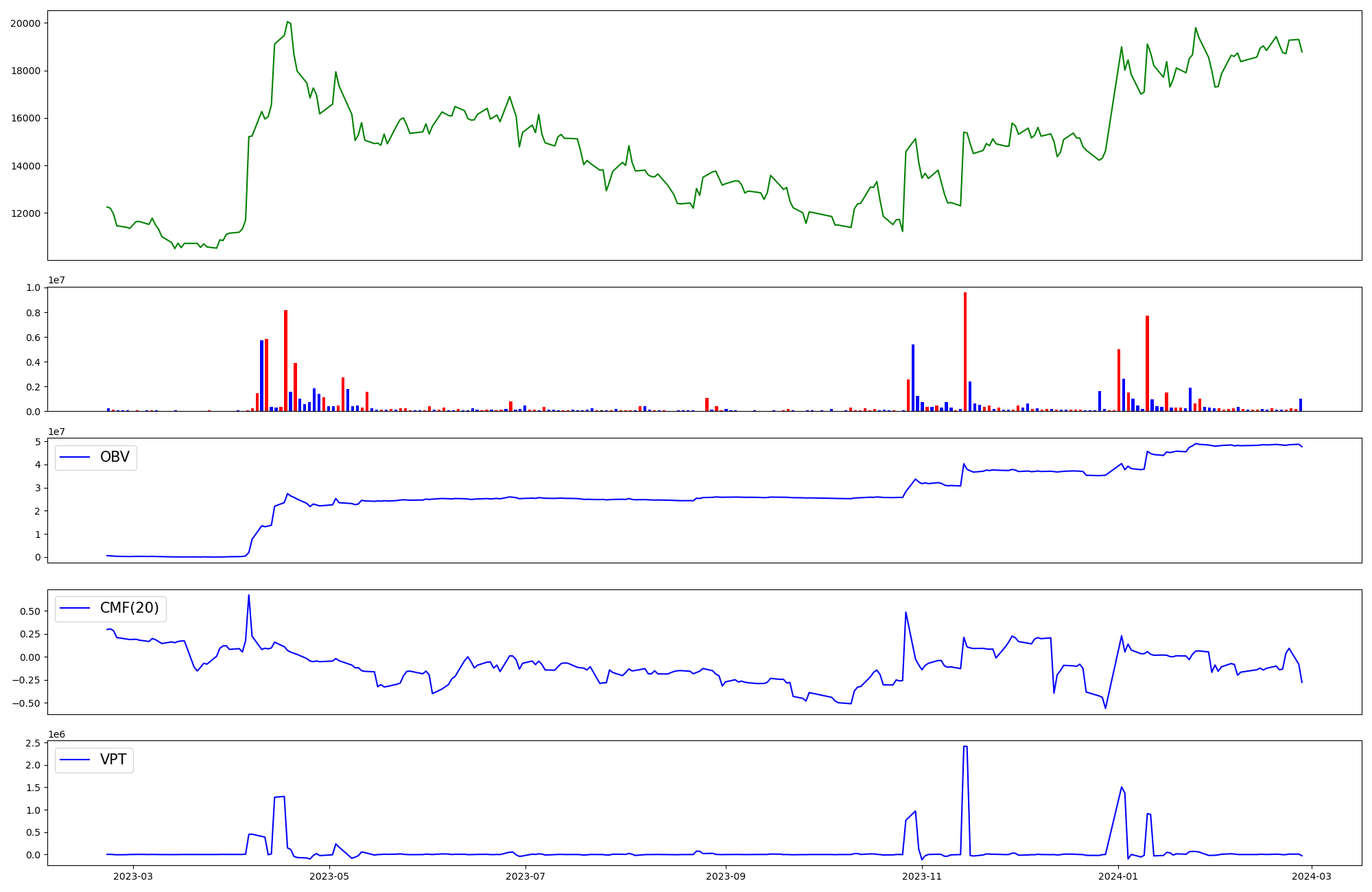Click the 2023-11 date axis label

coord(922,876)
